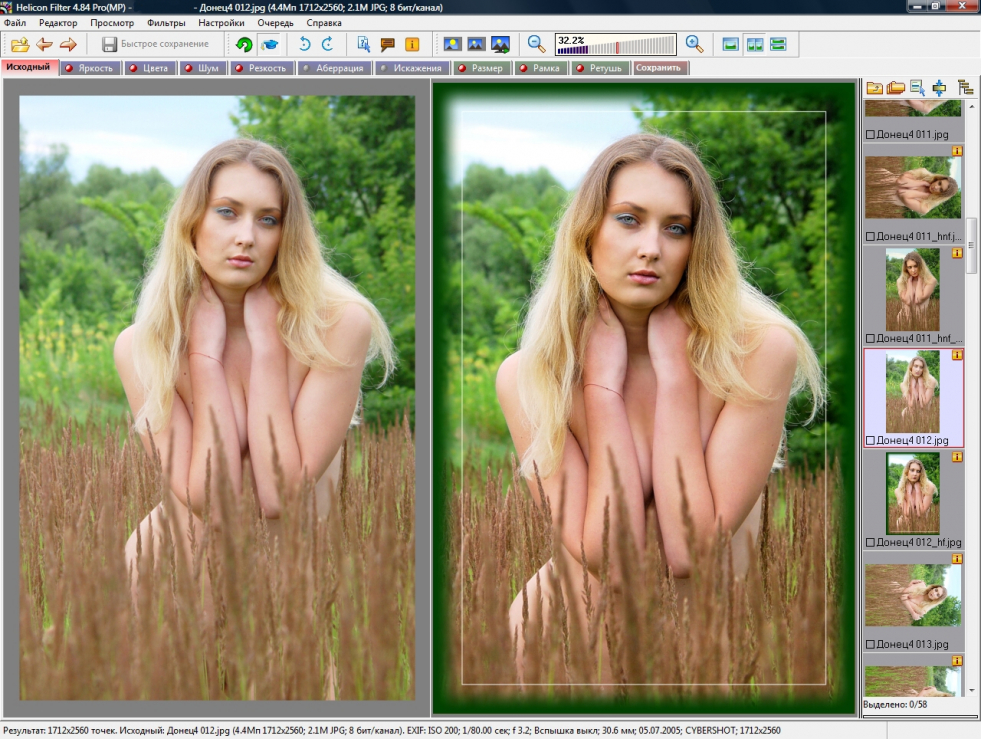Go to the previous image arrow
This screenshot has width=981, height=739.
44,44
